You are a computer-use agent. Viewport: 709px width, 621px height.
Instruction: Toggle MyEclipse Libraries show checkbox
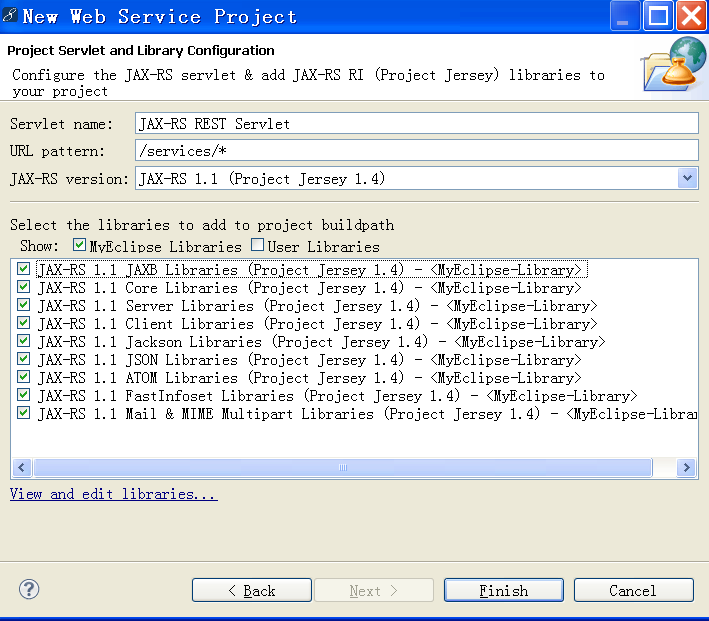tap(79, 245)
